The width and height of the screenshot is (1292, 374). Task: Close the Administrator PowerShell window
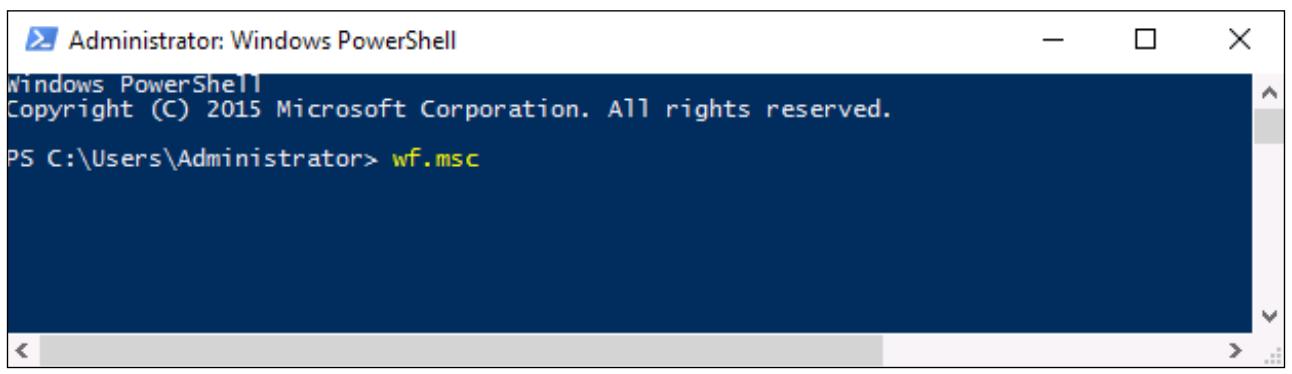point(1239,42)
